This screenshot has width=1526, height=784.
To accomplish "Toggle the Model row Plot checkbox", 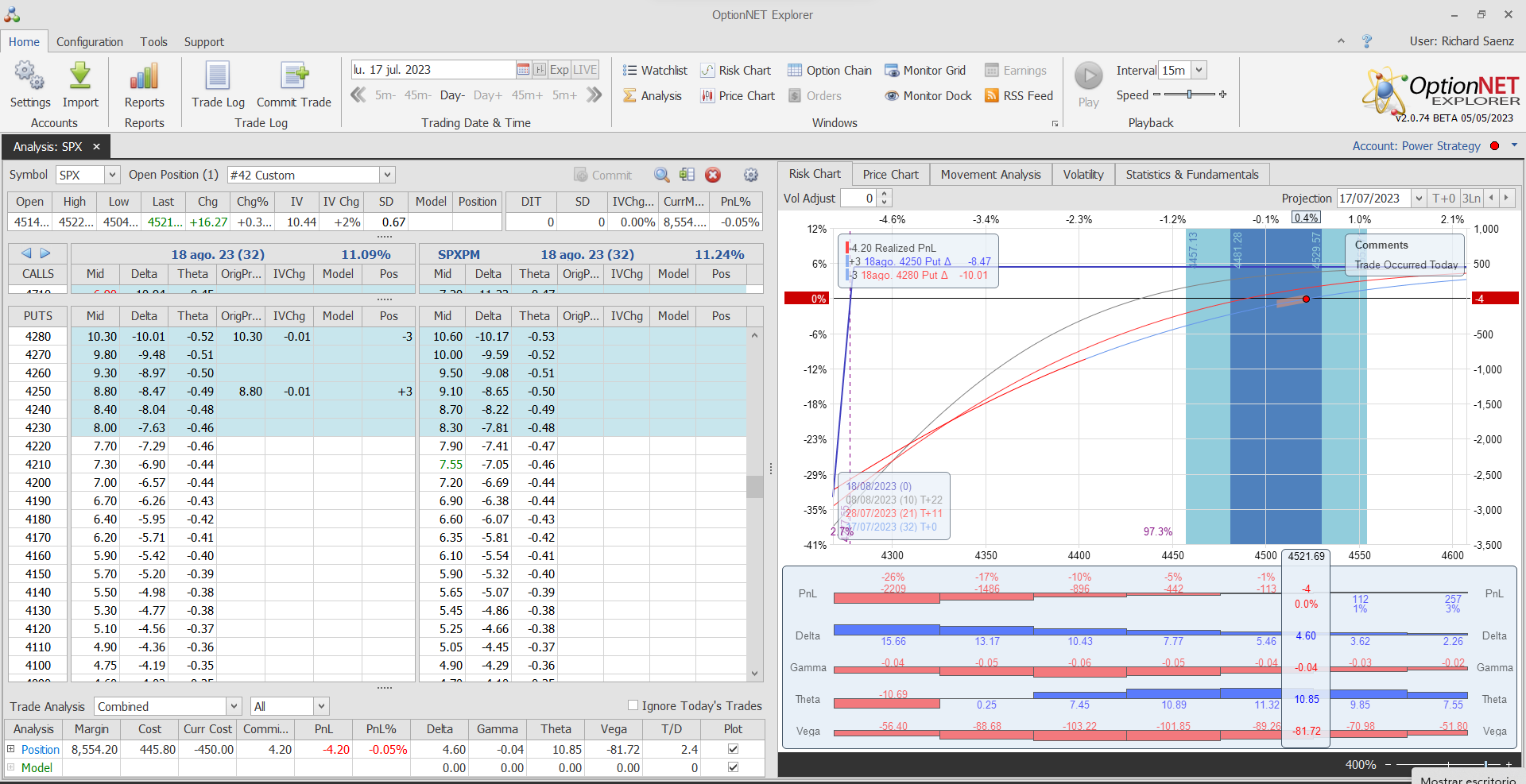I will pyautogui.click(x=733, y=767).
